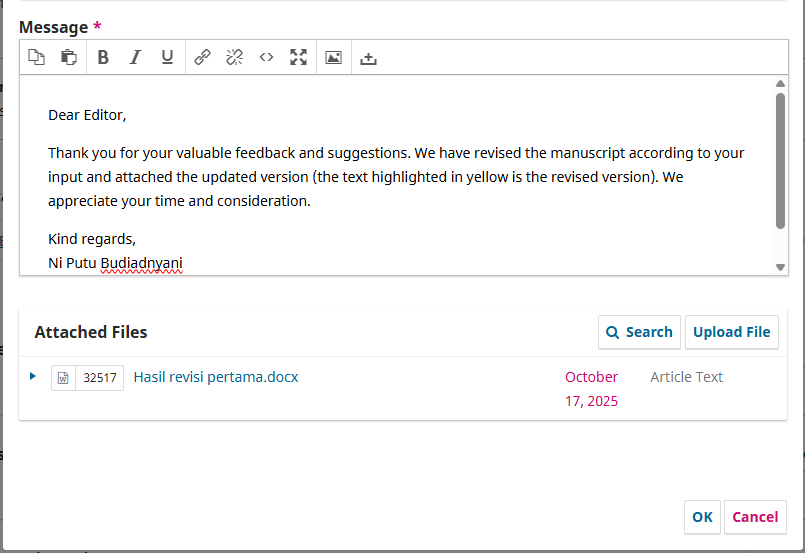Click the upload content icon in toolbar
805x553 pixels.
[x=368, y=58]
